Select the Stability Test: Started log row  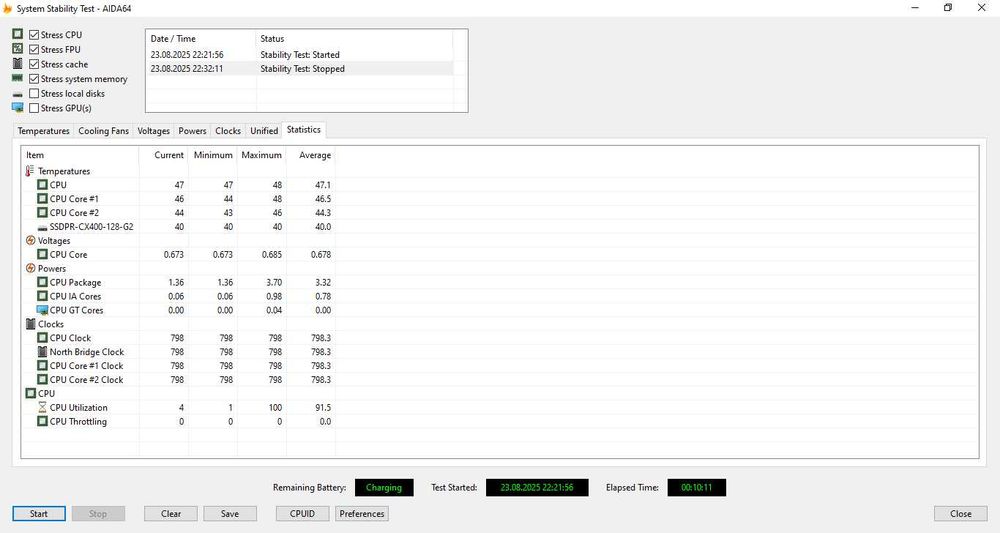(x=300, y=55)
